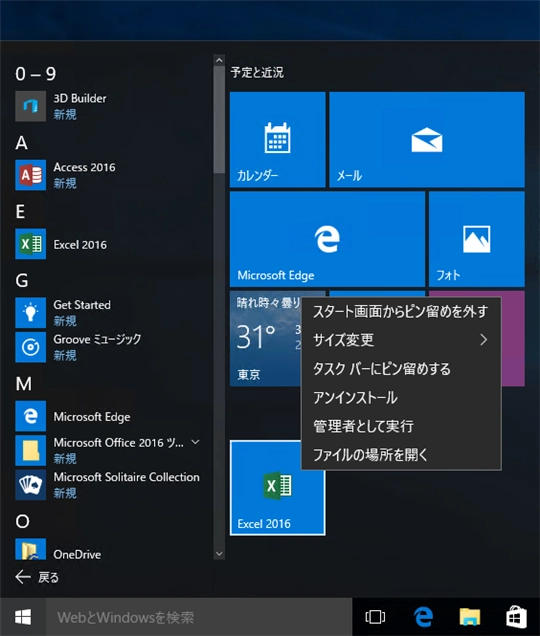Click the Windows Start button
The width and height of the screenshot is (540, 636).
[x=23, y=617]
